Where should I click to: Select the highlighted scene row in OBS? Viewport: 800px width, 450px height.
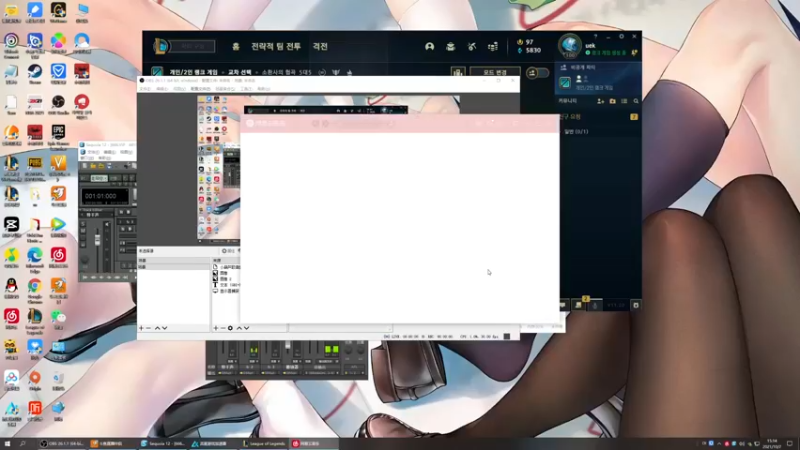[173, 267]
